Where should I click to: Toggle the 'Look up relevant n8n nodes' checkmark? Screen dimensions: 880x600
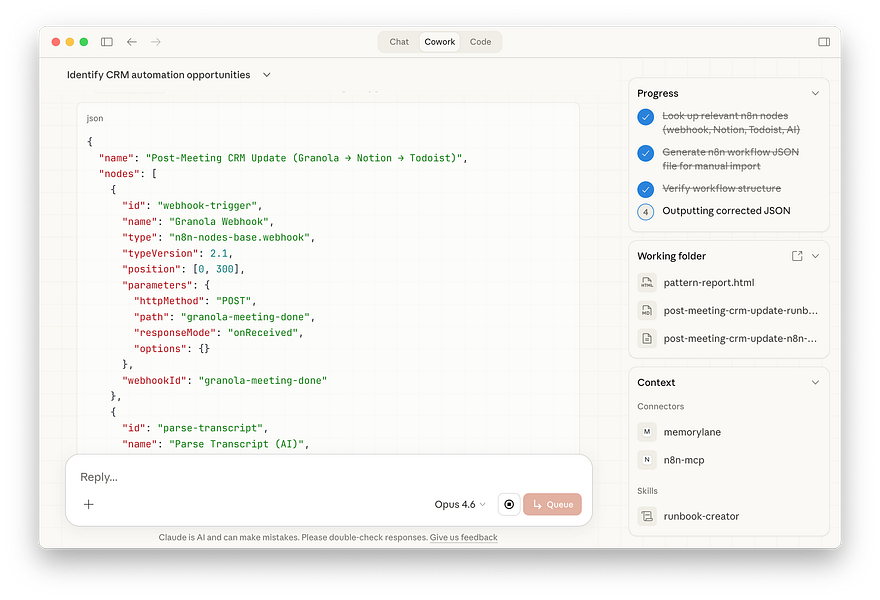645,117
